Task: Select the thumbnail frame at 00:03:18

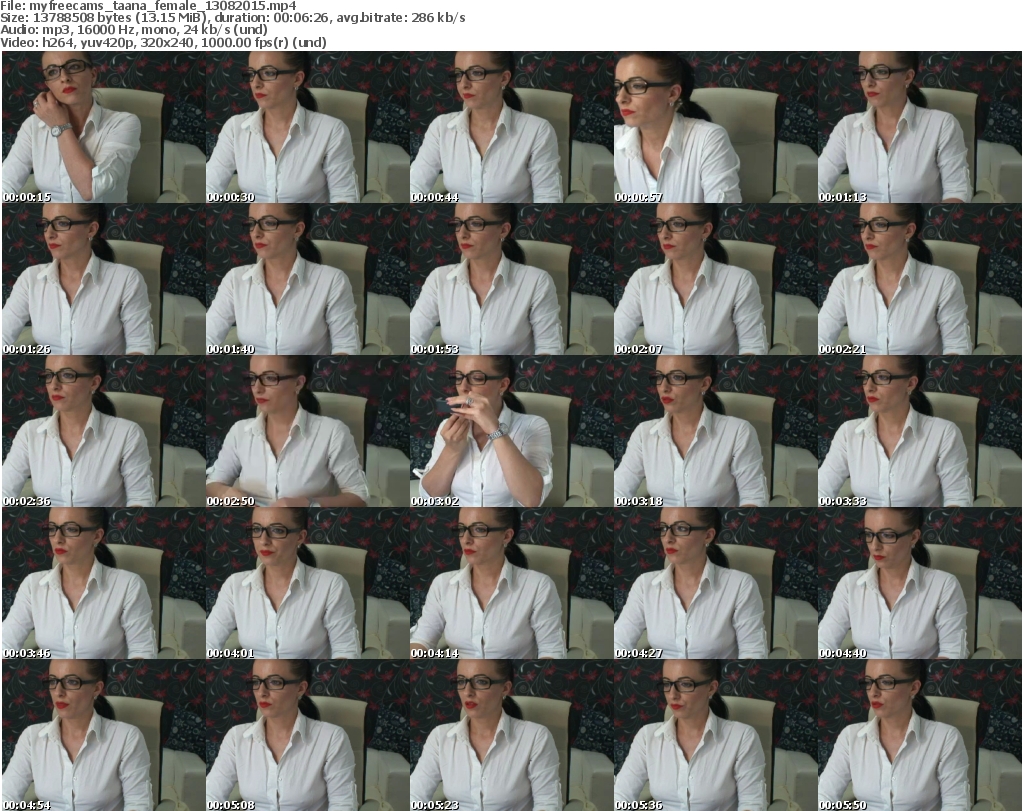Action: [715, 432]
